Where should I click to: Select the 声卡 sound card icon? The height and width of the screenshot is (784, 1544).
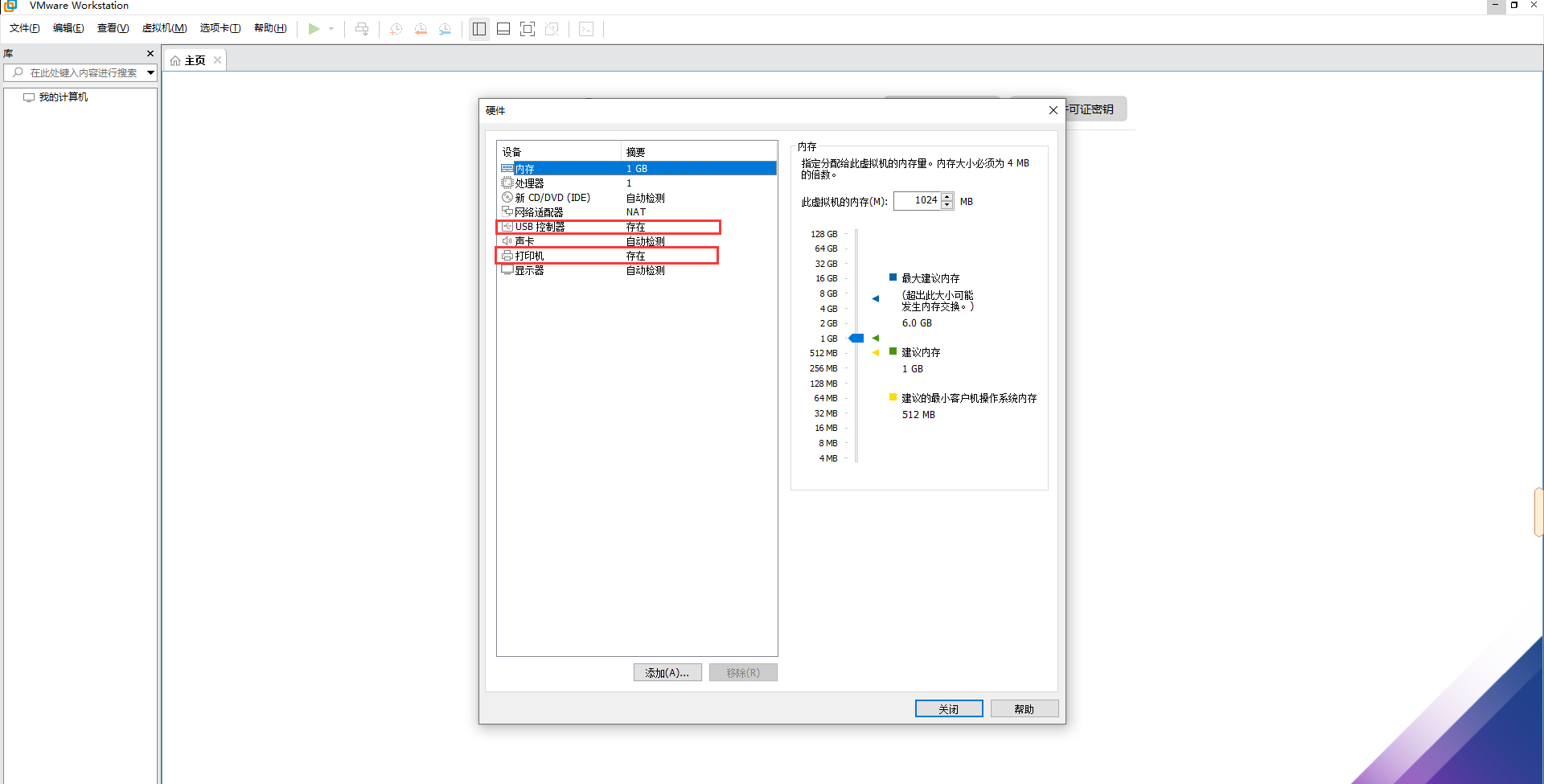(x=507, y=241)
